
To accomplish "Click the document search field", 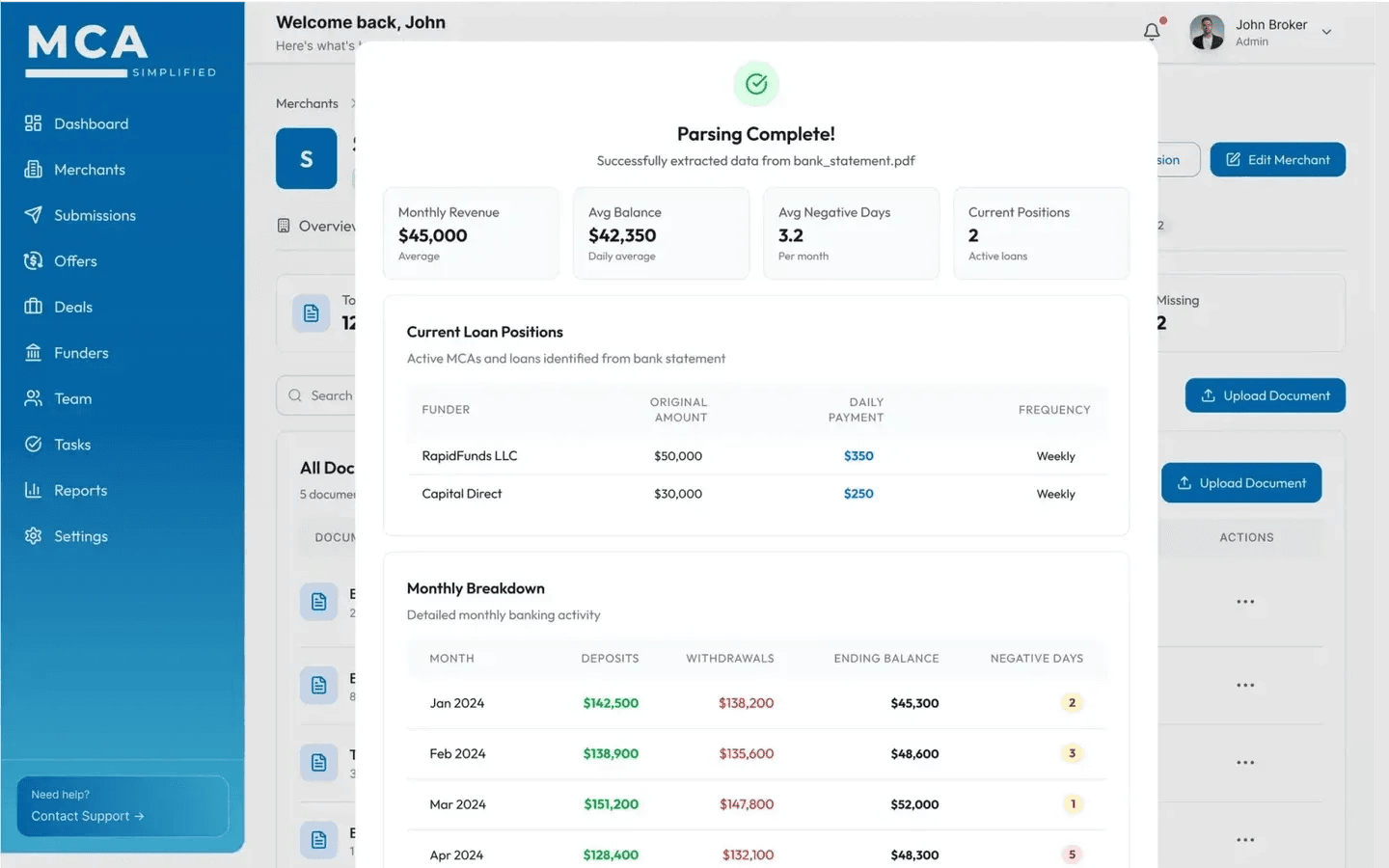I will (x=316, y=395).
